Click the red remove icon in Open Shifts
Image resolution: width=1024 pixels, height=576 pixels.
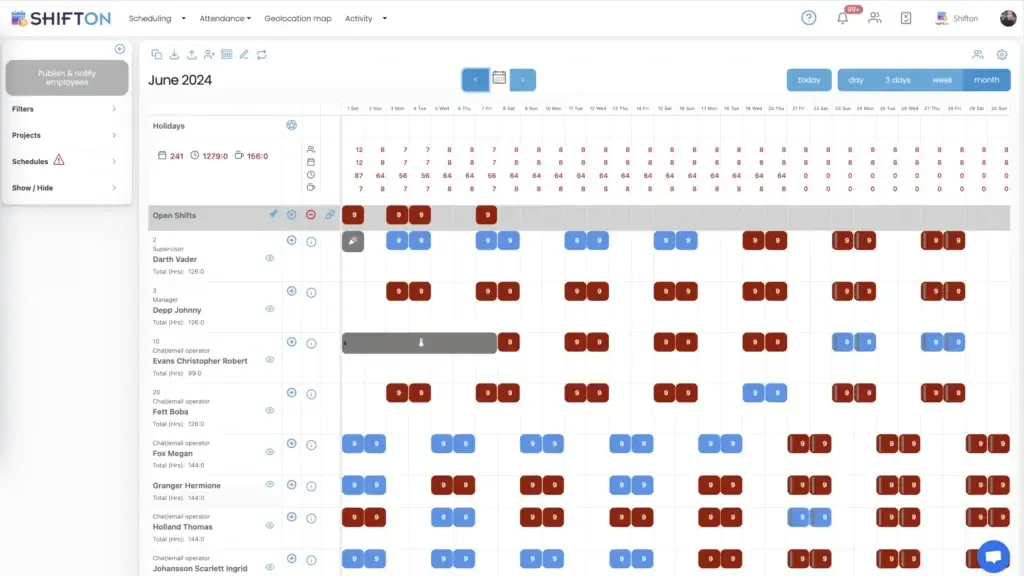[x=311, y=214]
